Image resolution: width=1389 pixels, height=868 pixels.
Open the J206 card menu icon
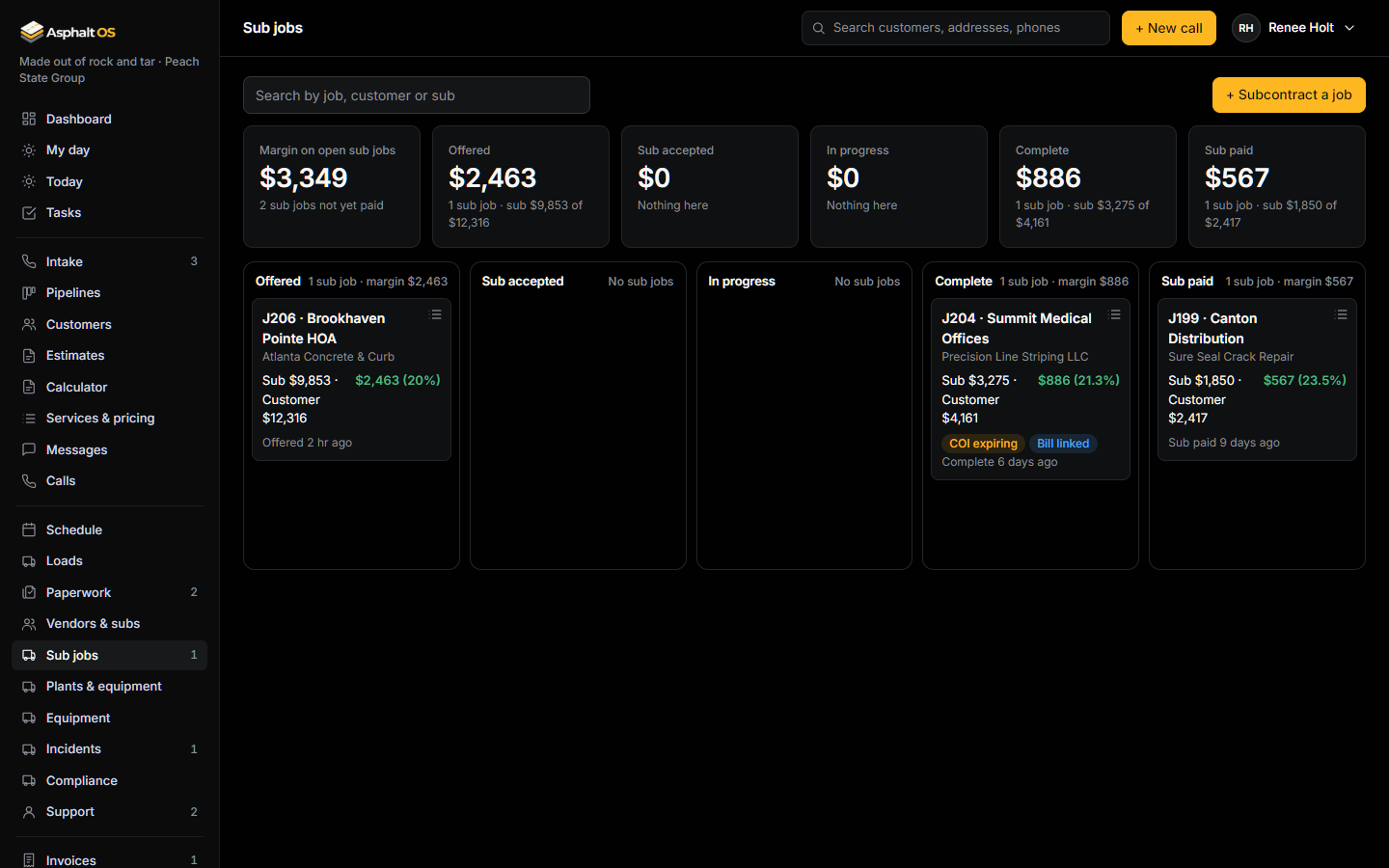435,314
